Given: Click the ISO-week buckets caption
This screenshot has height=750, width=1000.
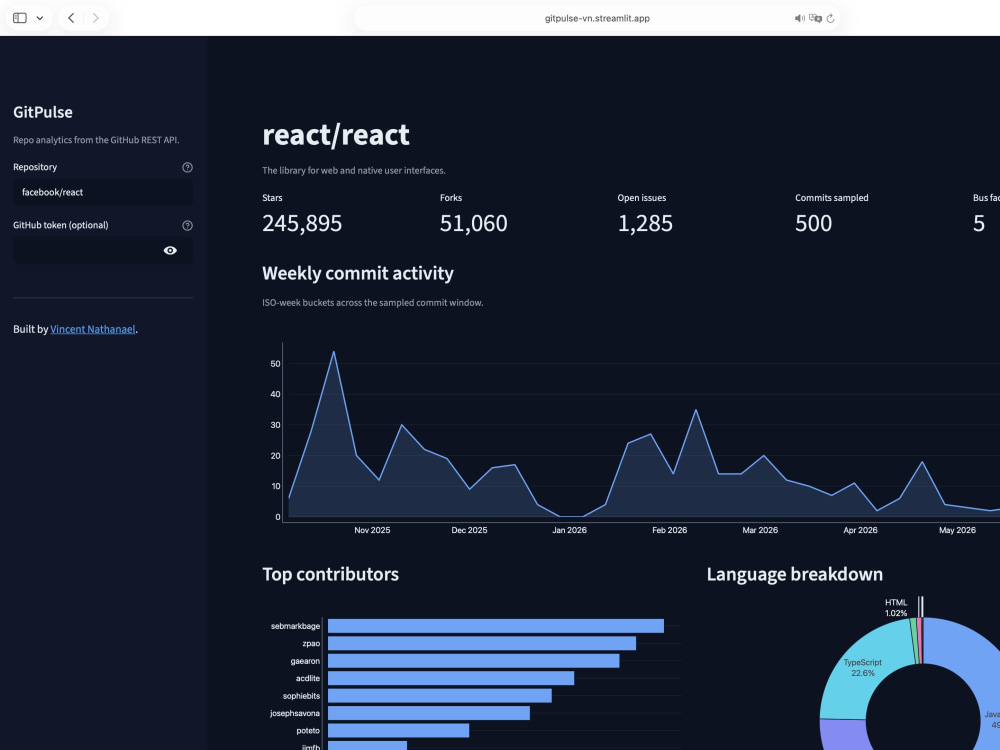Looking at the screenshot, I should pos(372,303).
